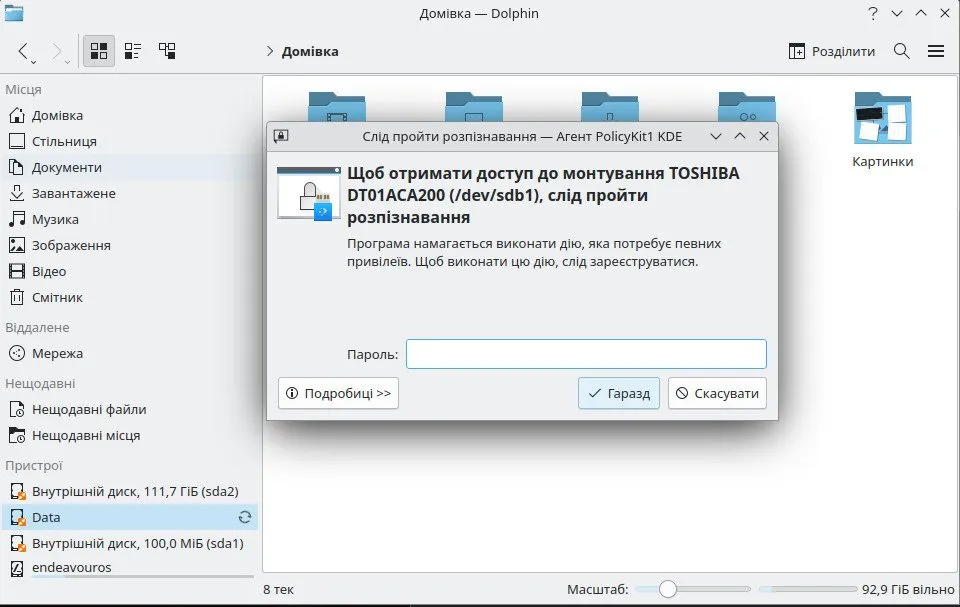The width and height of the screenshot is (960, 607).
Task: Open Домівка in the Places sidebar
Action: [x=130, y=115]
